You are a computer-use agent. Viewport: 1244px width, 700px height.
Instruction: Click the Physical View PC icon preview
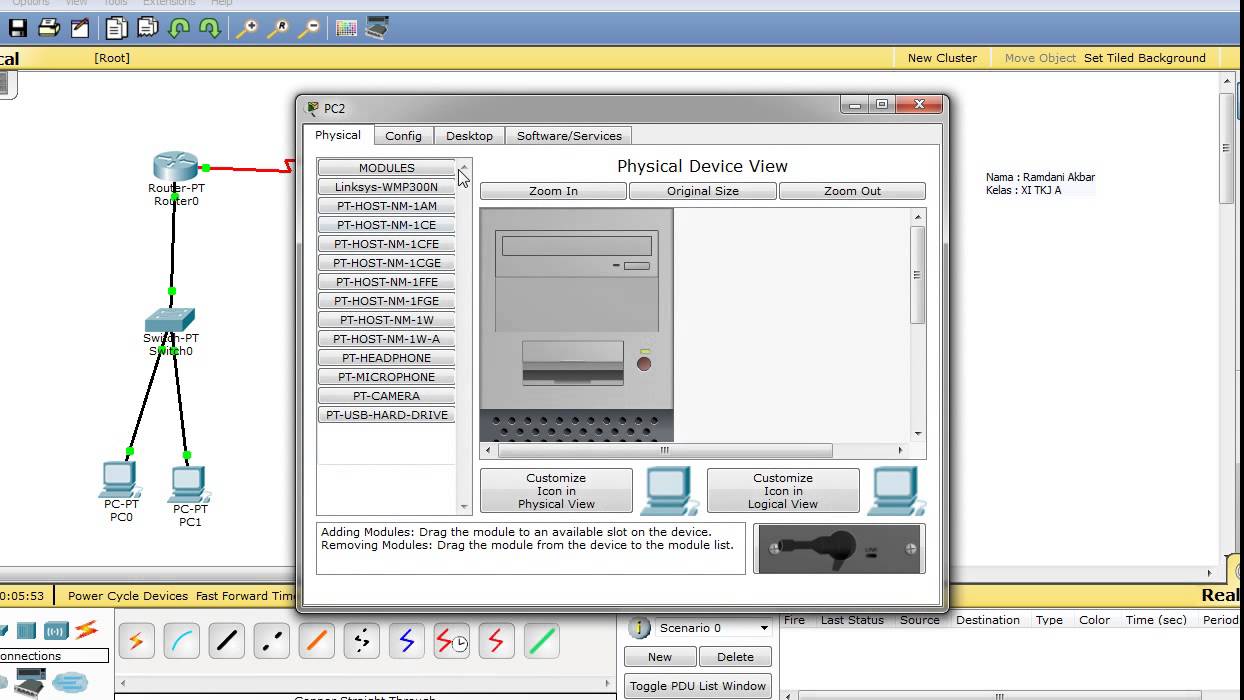[669, 491]
